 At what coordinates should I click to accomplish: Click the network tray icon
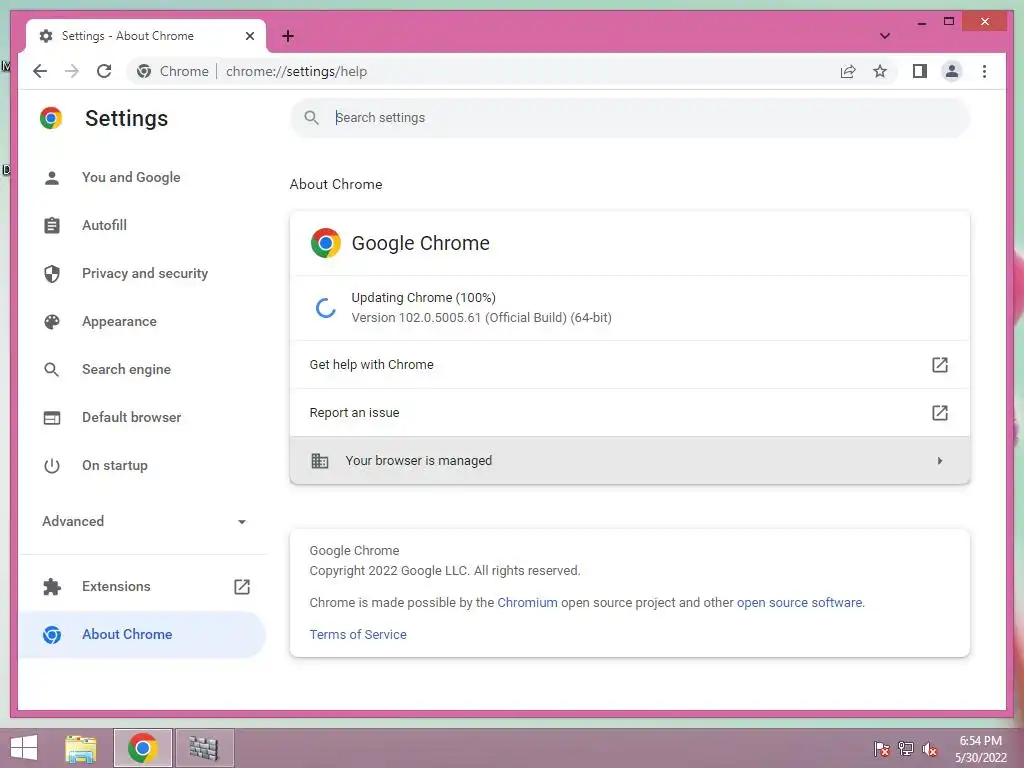[906, 748]
